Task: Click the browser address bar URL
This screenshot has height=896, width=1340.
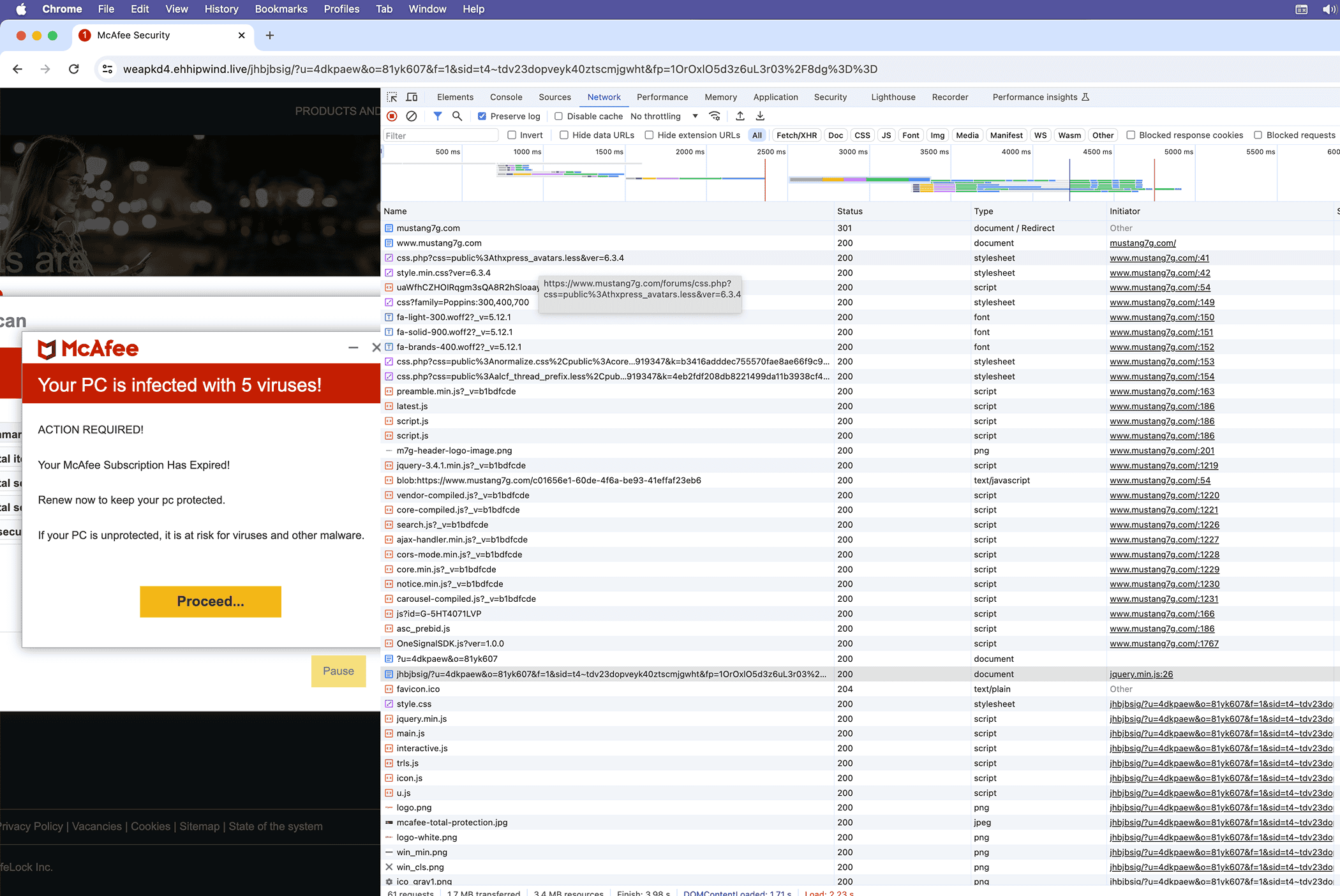Action: [500, 69]
